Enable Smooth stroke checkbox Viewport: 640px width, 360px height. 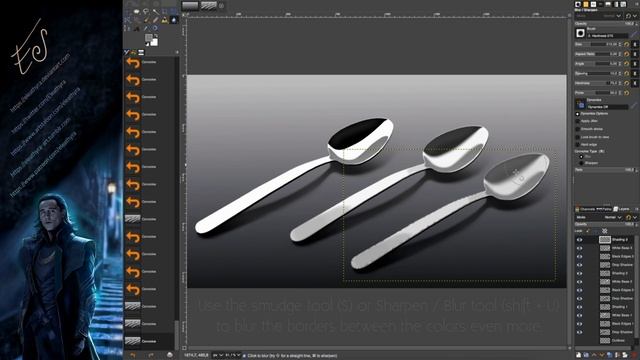[x=578, y=129]
